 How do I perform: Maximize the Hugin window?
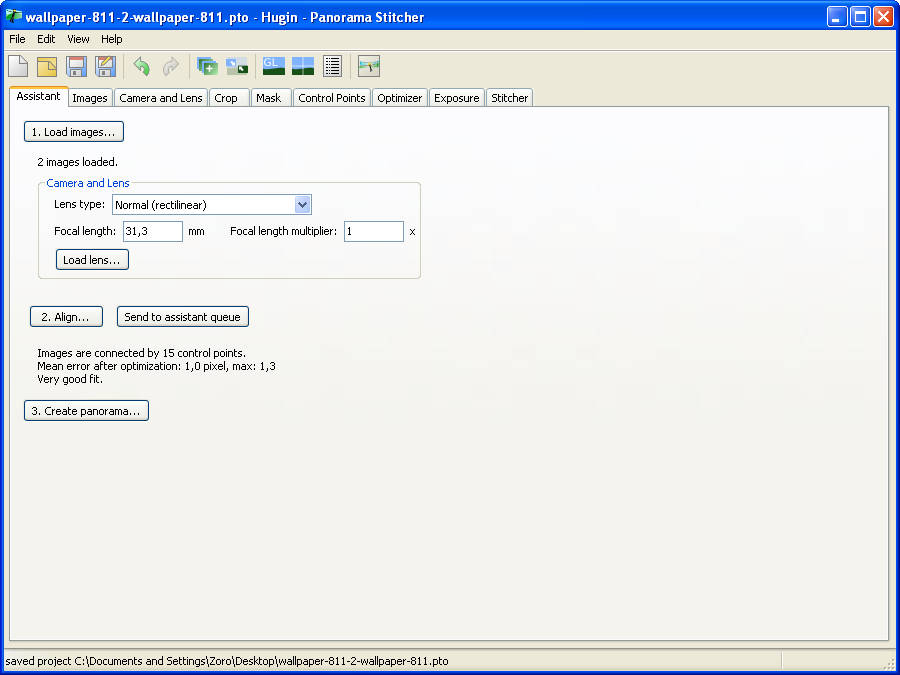pos(860,17)
